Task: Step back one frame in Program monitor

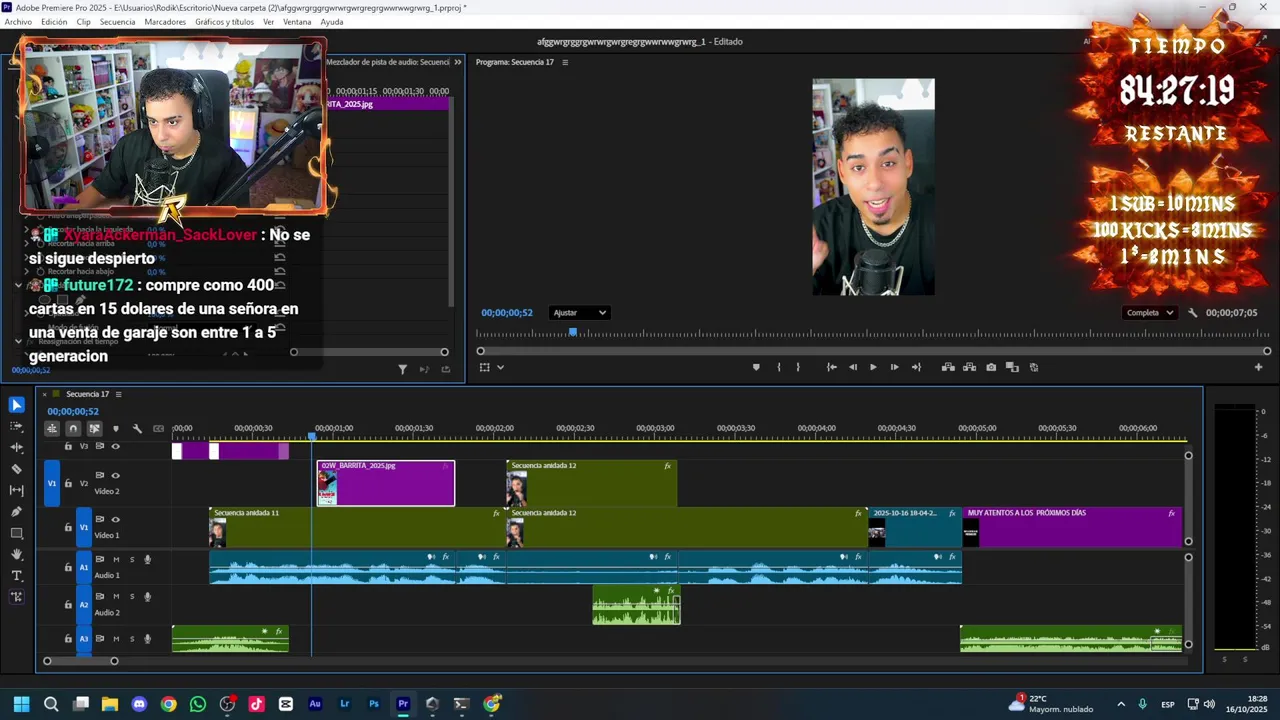Action: pyautogui.click(x=853, y=367)
